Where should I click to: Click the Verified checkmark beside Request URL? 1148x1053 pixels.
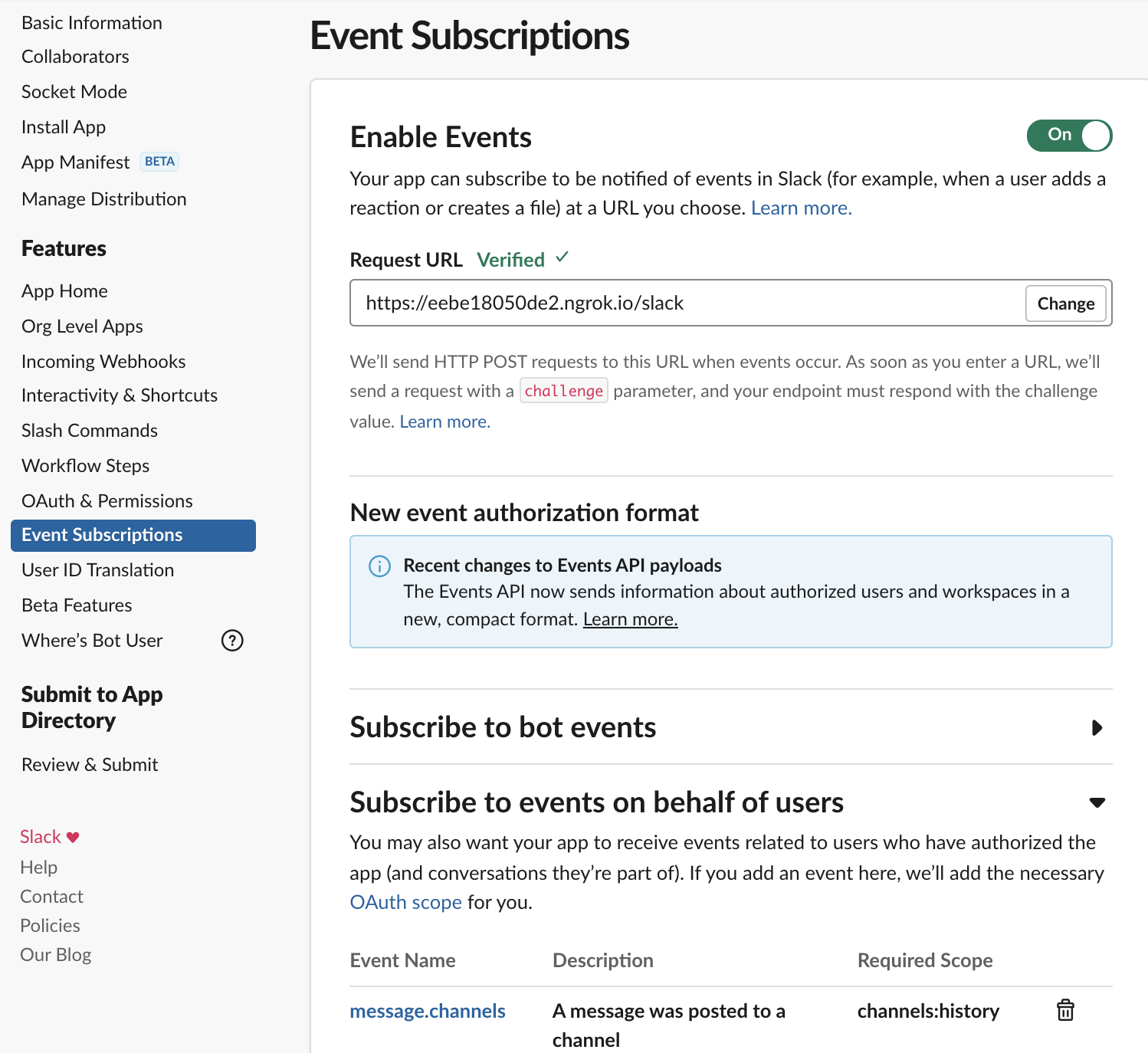tap(563, 258)
